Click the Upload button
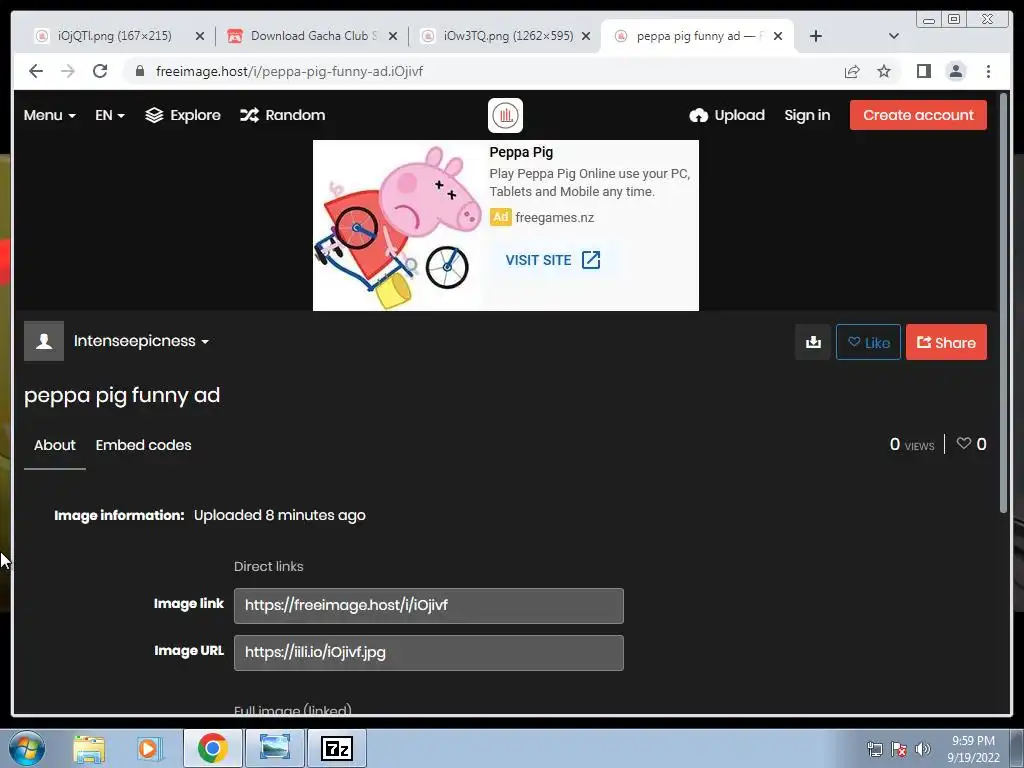Viewport: 1024px width, 768px height. [x=727, y=115]
